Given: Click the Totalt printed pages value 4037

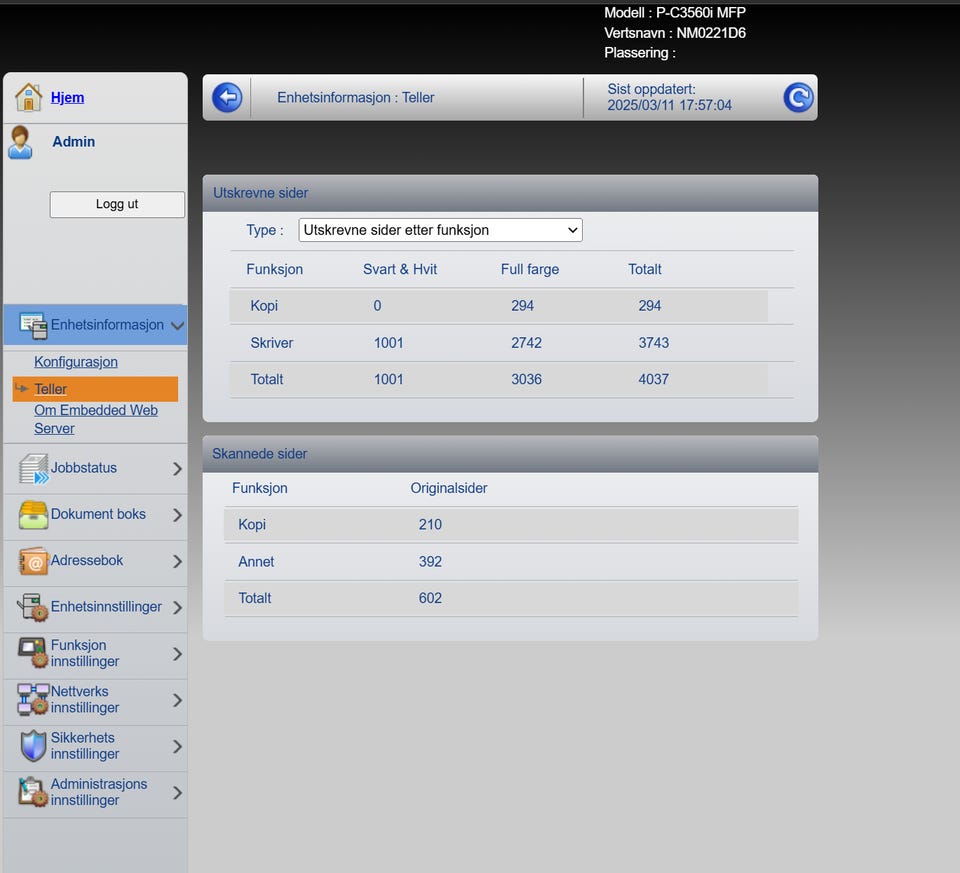Looking at the screenshot, I should pyautogui.click(x=654, y=379).
